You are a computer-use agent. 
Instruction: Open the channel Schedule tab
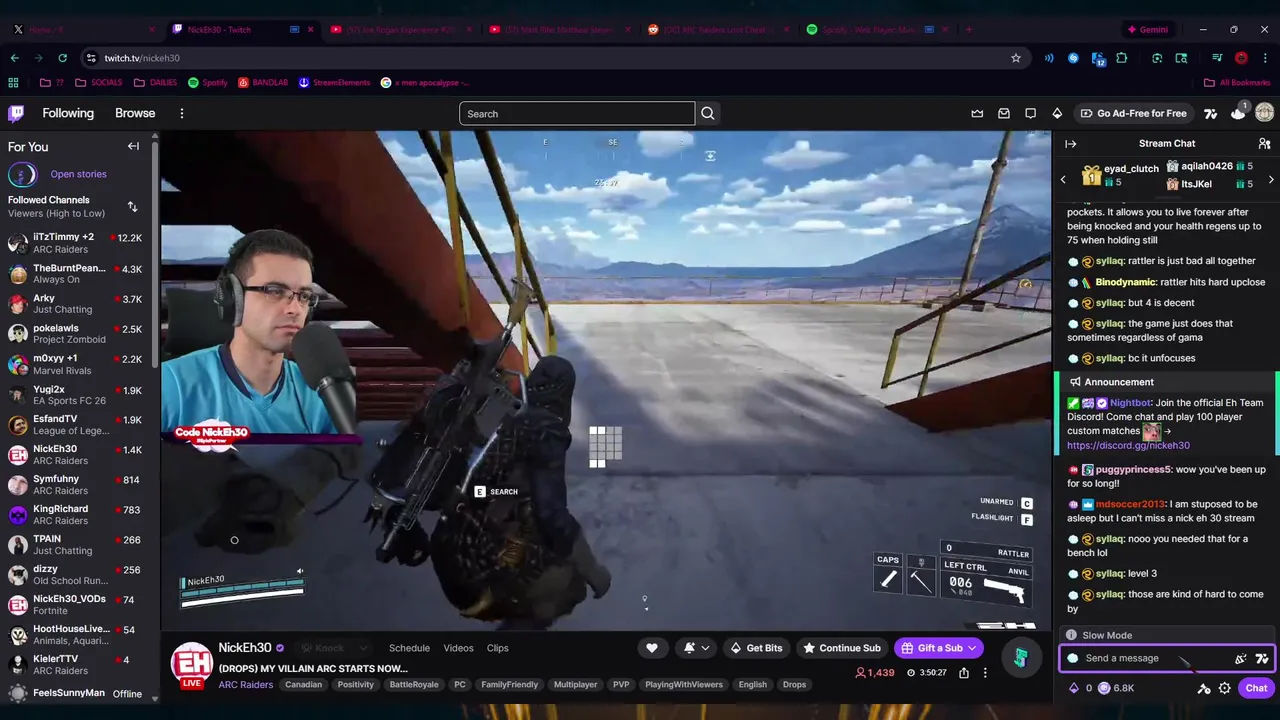(409, 648)
